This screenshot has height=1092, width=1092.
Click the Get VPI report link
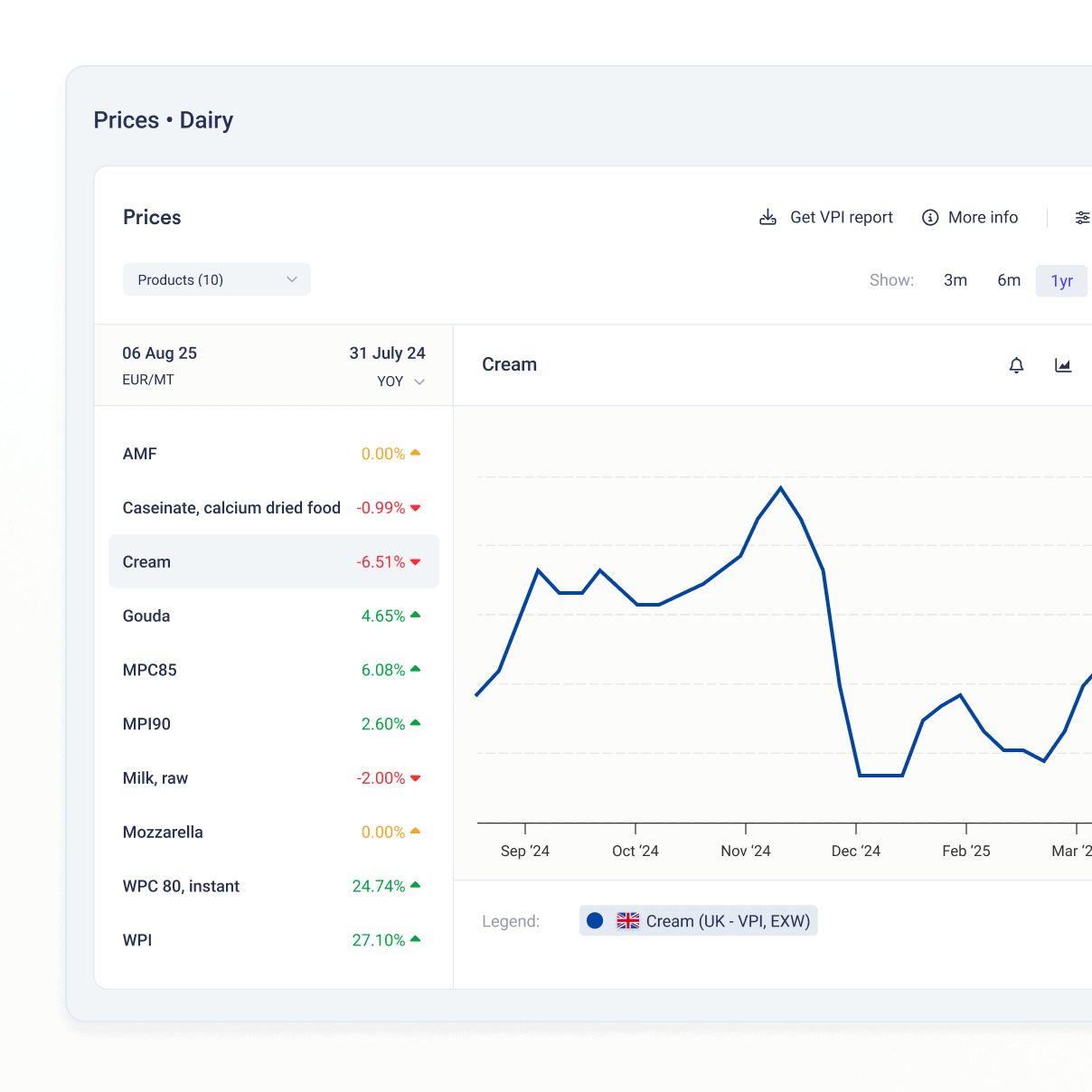(841, 218)
